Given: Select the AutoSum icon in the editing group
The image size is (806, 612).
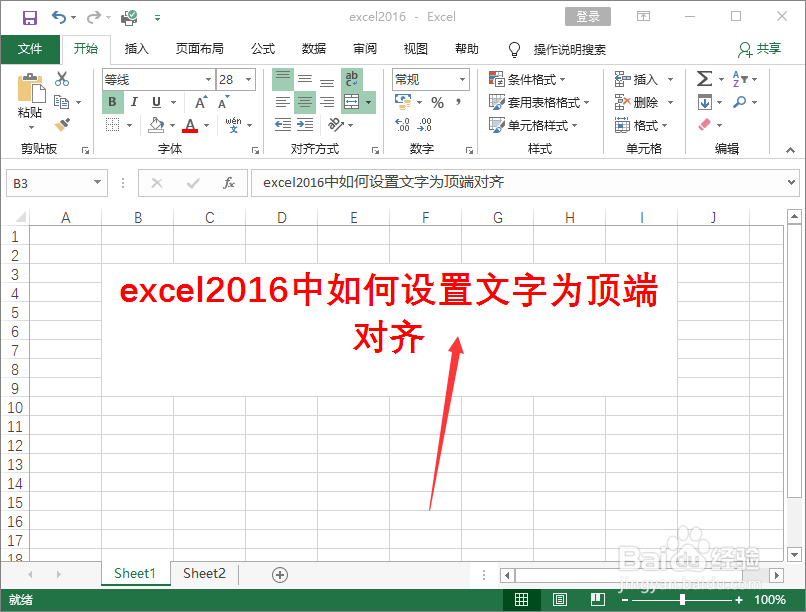Looking at the screenshot, I should coord(704,77).
